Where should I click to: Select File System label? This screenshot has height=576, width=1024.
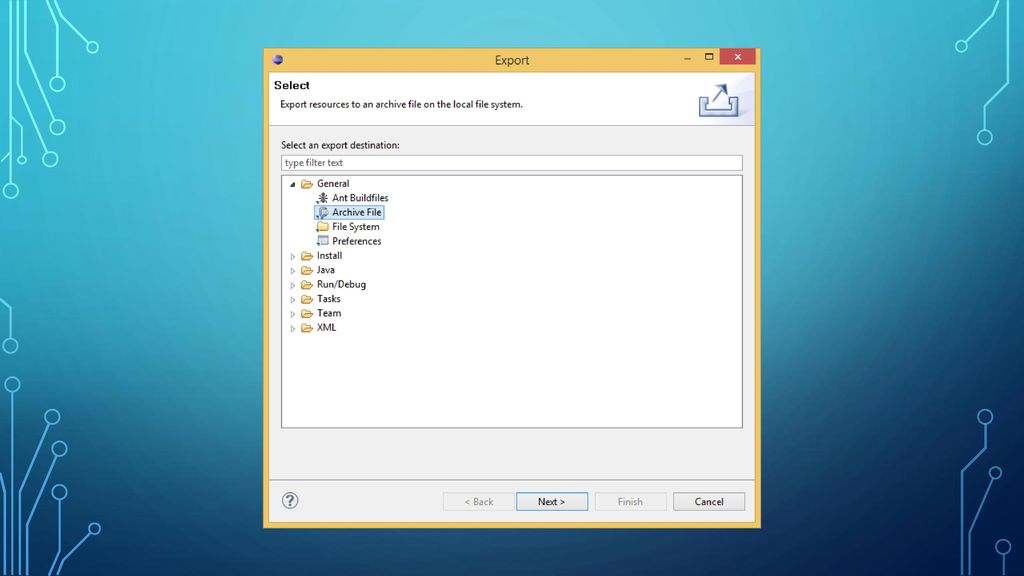click(355, 227)
